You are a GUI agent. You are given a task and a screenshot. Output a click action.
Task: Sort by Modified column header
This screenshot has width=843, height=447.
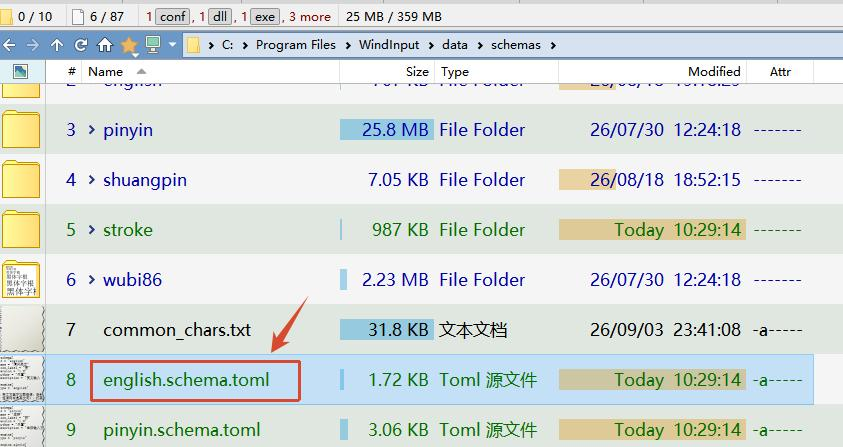click(x=653, y=72)
